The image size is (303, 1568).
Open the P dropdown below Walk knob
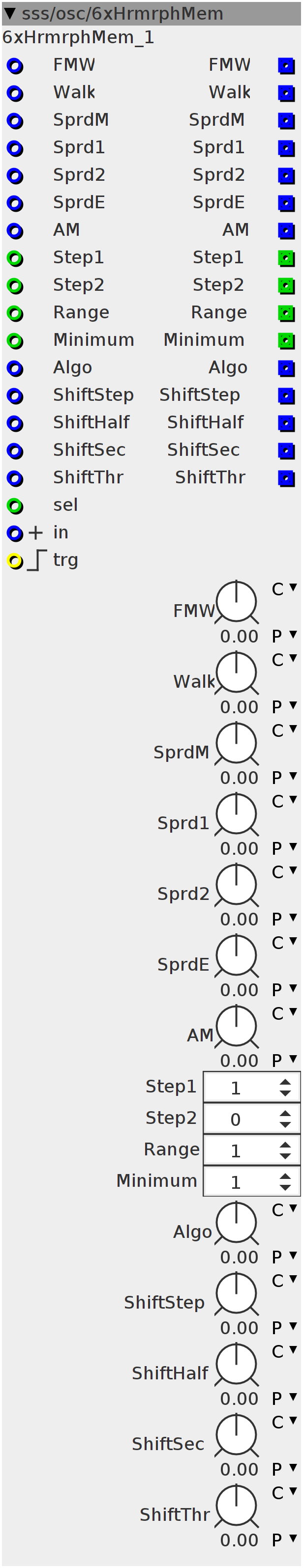click(x=284, y=707)
